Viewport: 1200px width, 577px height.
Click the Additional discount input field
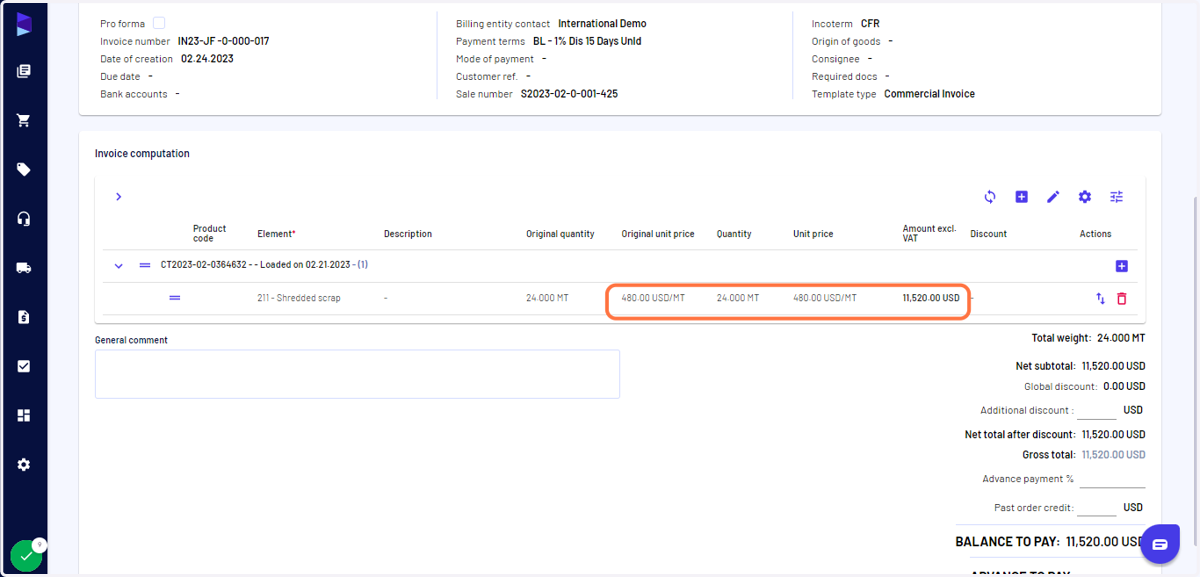point(1097,410)
